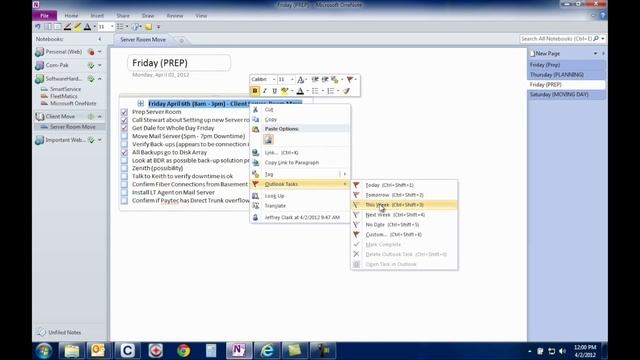Viewport: 640px width, 360px height.
Task: Click font color icon in mini toolbar
Action: point(300,91)
